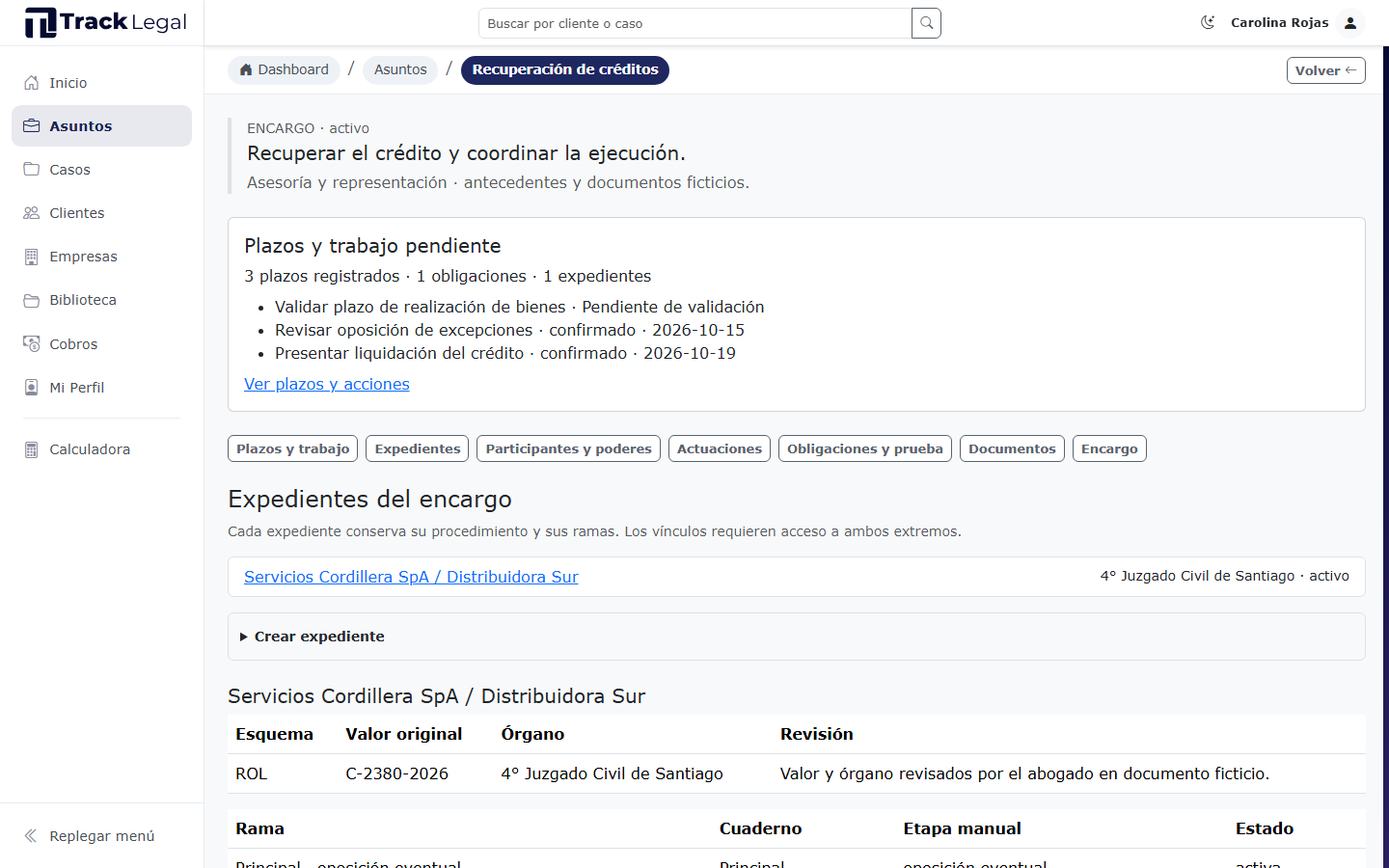The width and height of the screenshot is (1389, 868).
Task: Open the Participantes y poderes tab
Action: [x=569, y=448]
